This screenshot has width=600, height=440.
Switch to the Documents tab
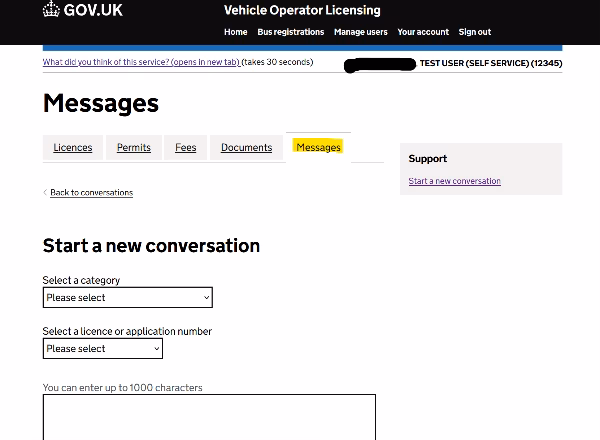pos(246,148)
